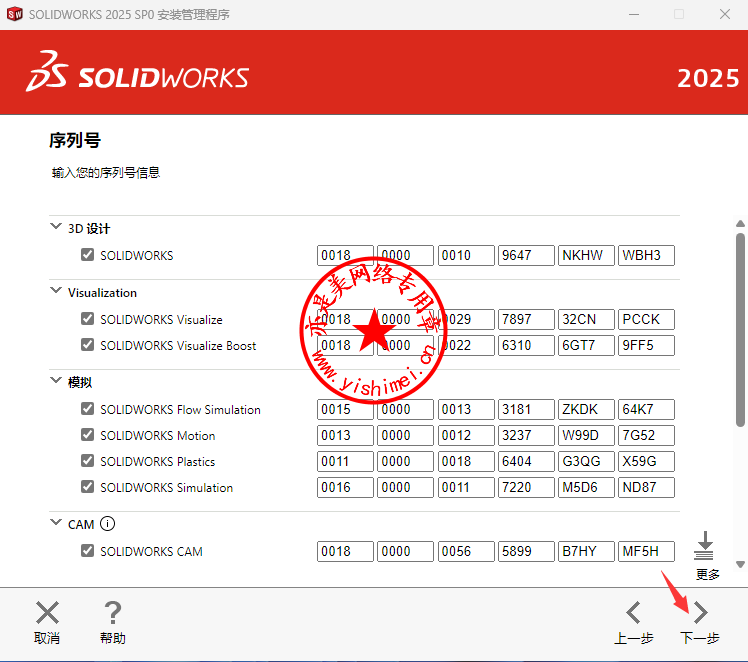
Task: Click the scrollbar down arrow
Action: [740, 564]
